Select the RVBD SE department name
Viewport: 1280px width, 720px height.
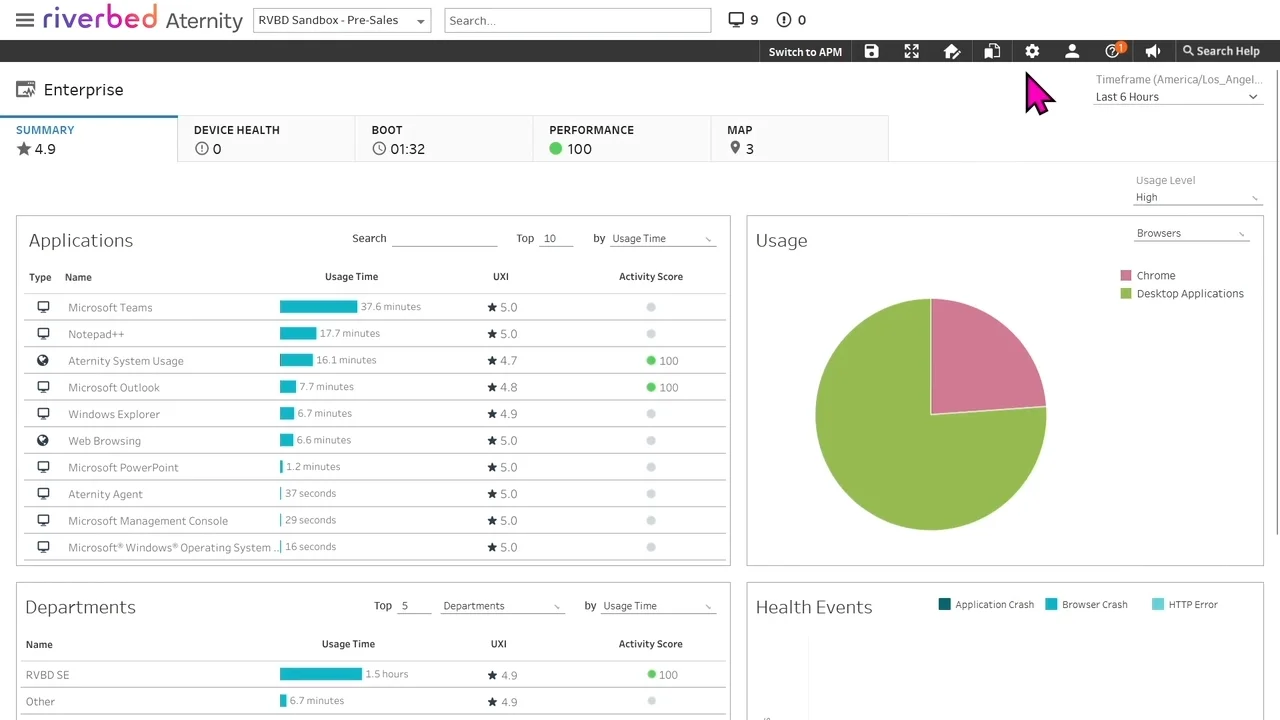[48, 675]
